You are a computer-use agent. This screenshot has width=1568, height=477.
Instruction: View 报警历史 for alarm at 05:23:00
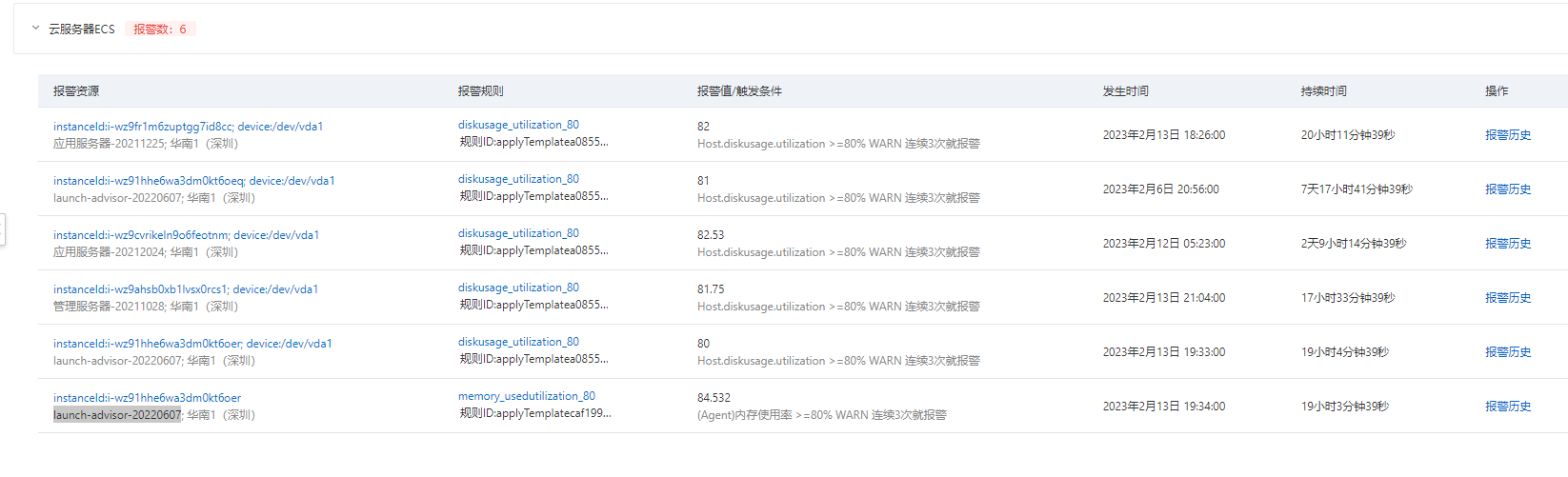(1507, 244)
